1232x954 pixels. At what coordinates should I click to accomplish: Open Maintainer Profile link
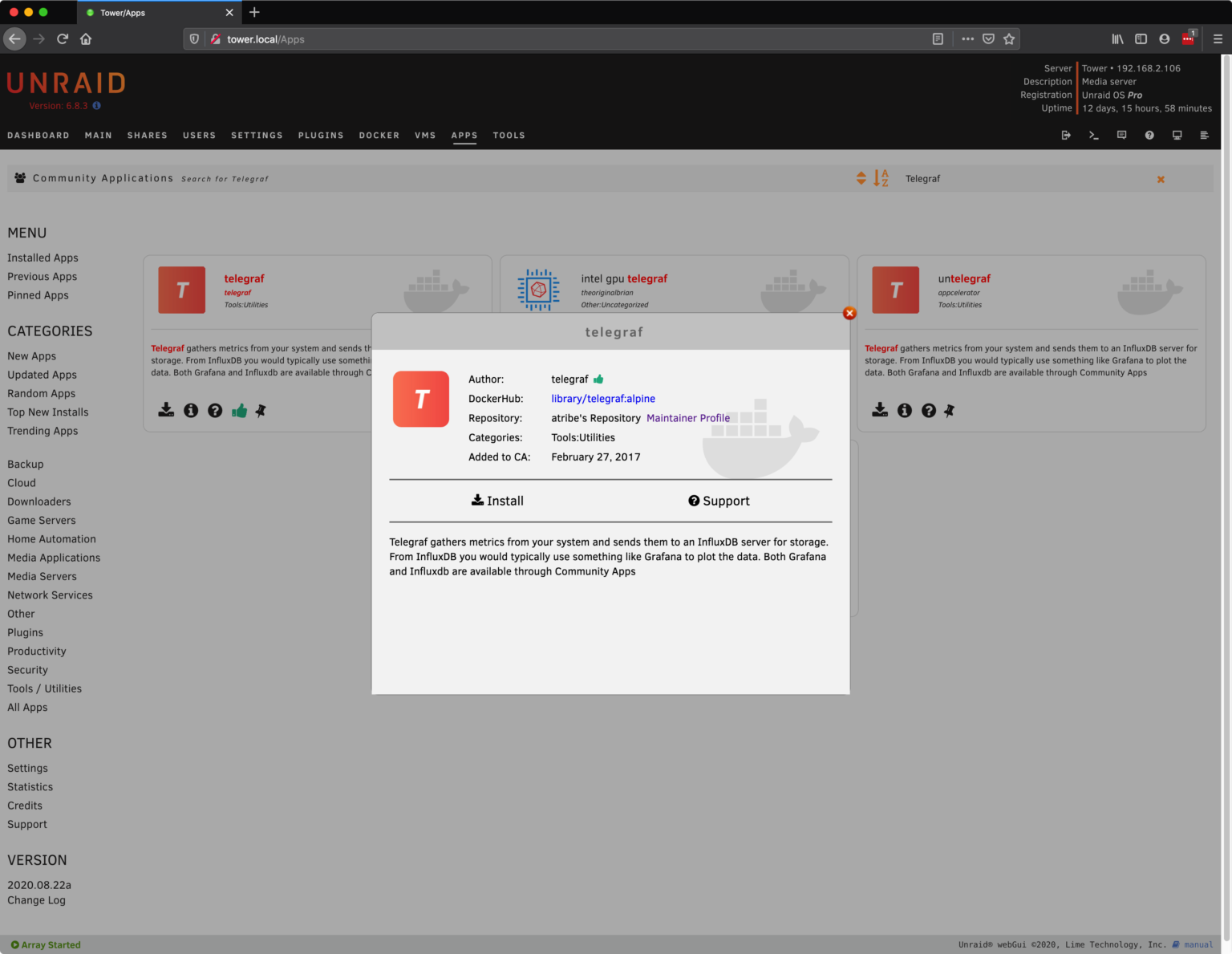(x=688, y=418)
